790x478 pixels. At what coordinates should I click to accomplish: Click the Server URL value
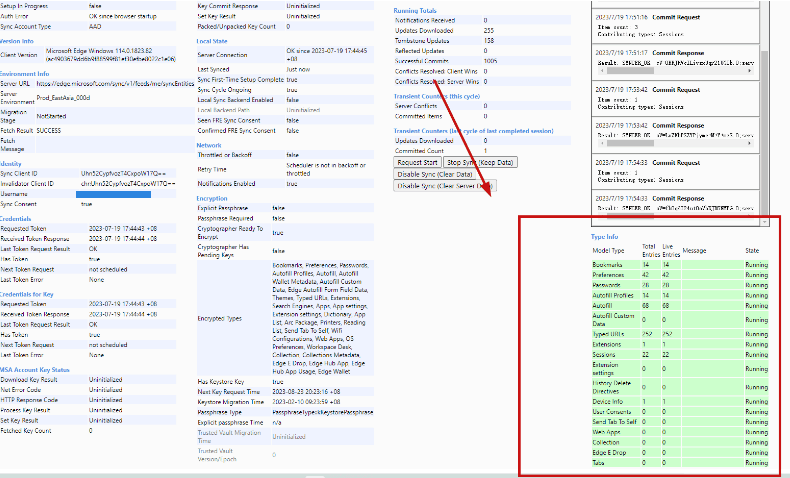(115, 84)
